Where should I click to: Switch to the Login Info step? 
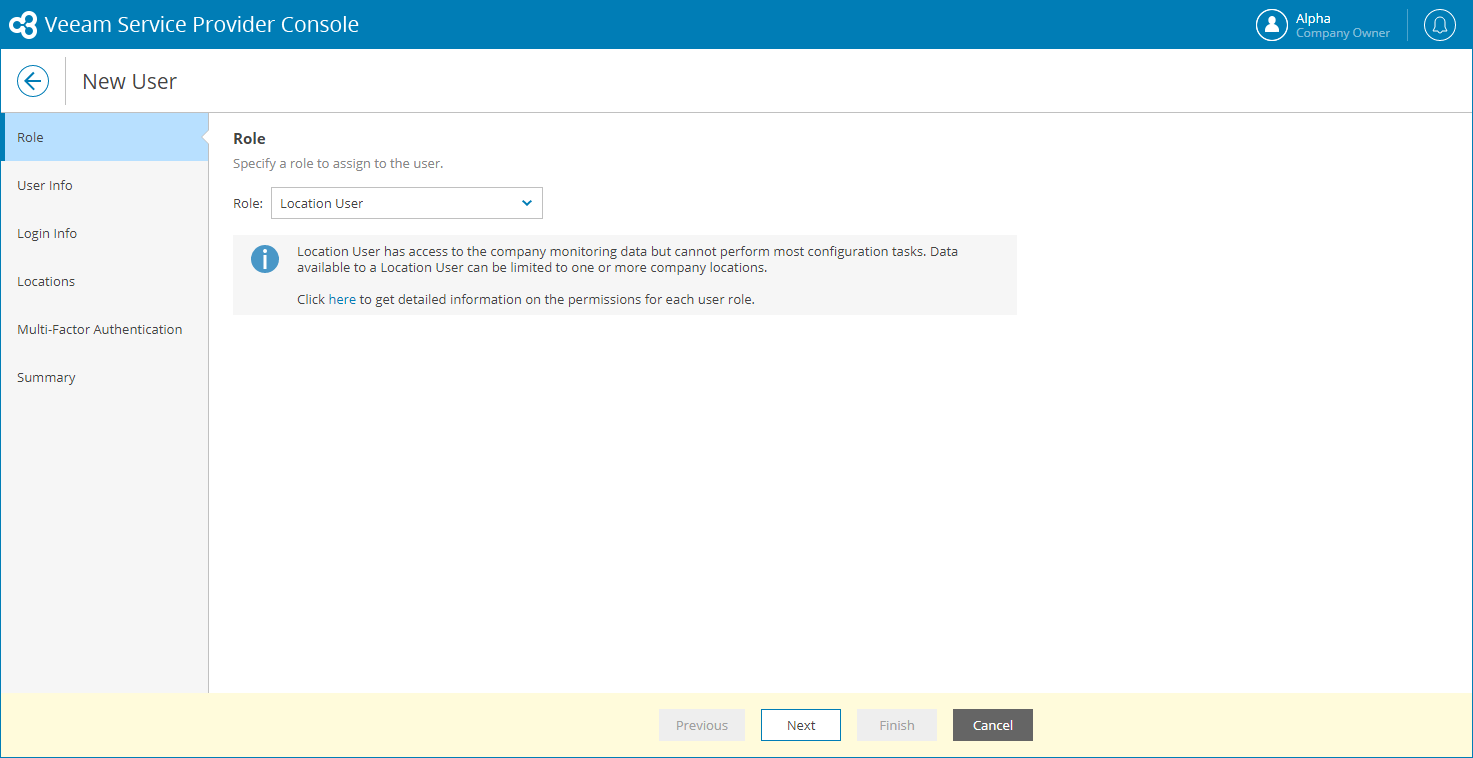[104, 233]
